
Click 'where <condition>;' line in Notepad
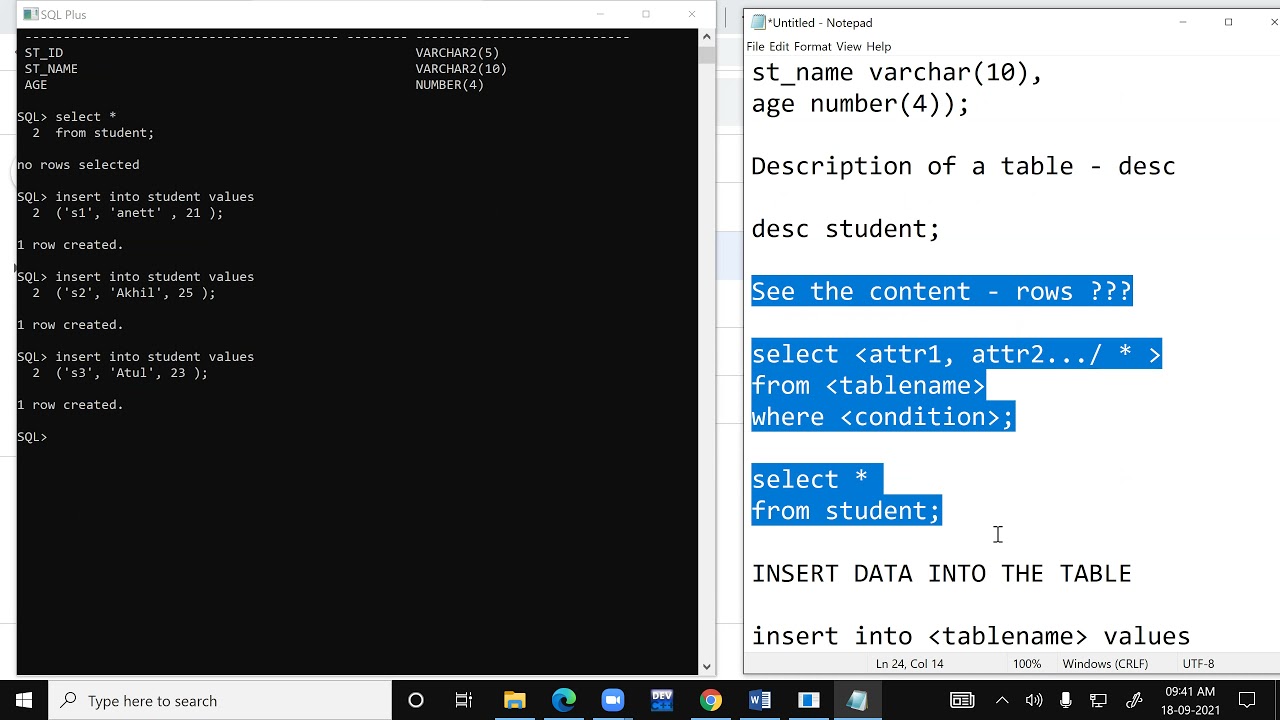pyautogui.click(x=883, y=417)
